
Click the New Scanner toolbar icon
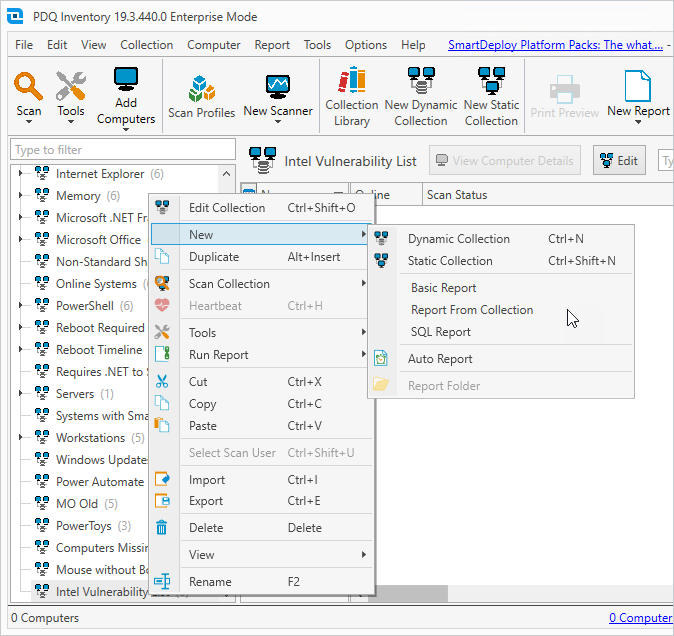pyautogui.click(x=278, y=86)
